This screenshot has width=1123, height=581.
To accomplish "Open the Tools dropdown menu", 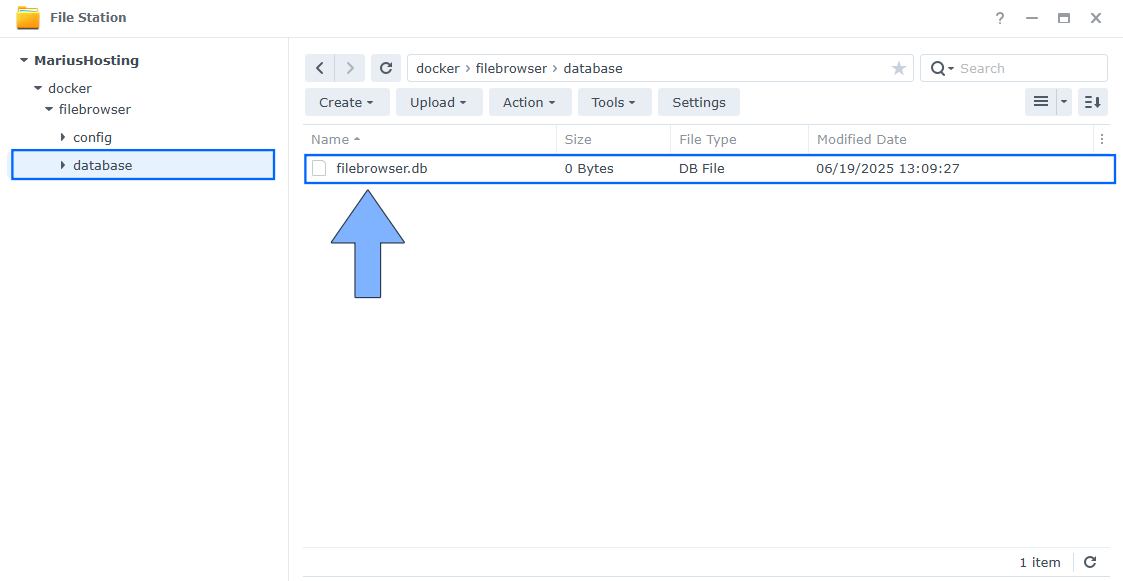I will pyautogui.click(x=614, y=102).
